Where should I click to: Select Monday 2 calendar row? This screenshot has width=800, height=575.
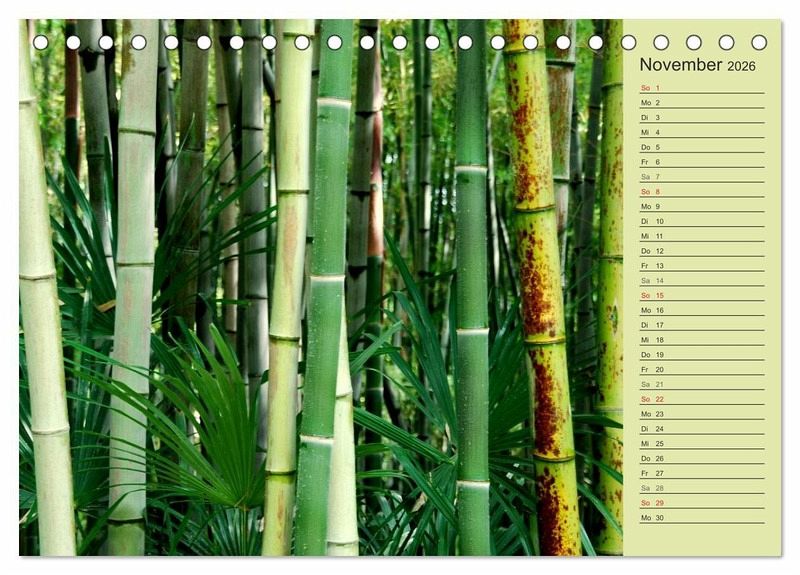[x=700, y=103]
